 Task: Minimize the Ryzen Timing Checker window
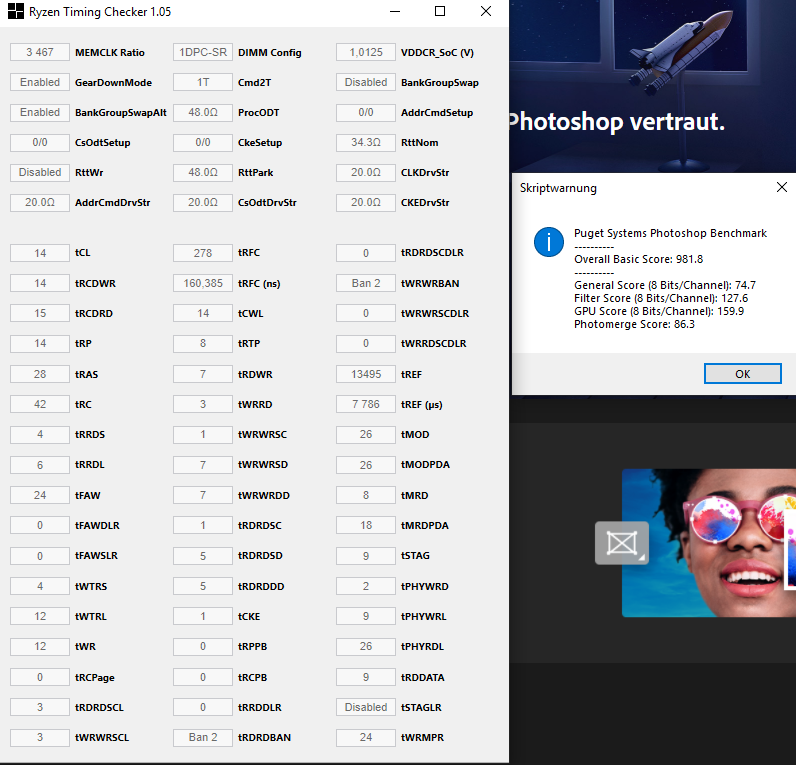(x=395, y=11)
